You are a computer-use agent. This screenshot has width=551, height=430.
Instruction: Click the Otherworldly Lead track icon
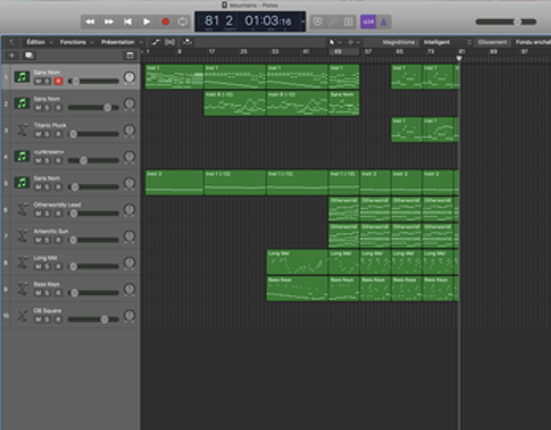(22, 209)
